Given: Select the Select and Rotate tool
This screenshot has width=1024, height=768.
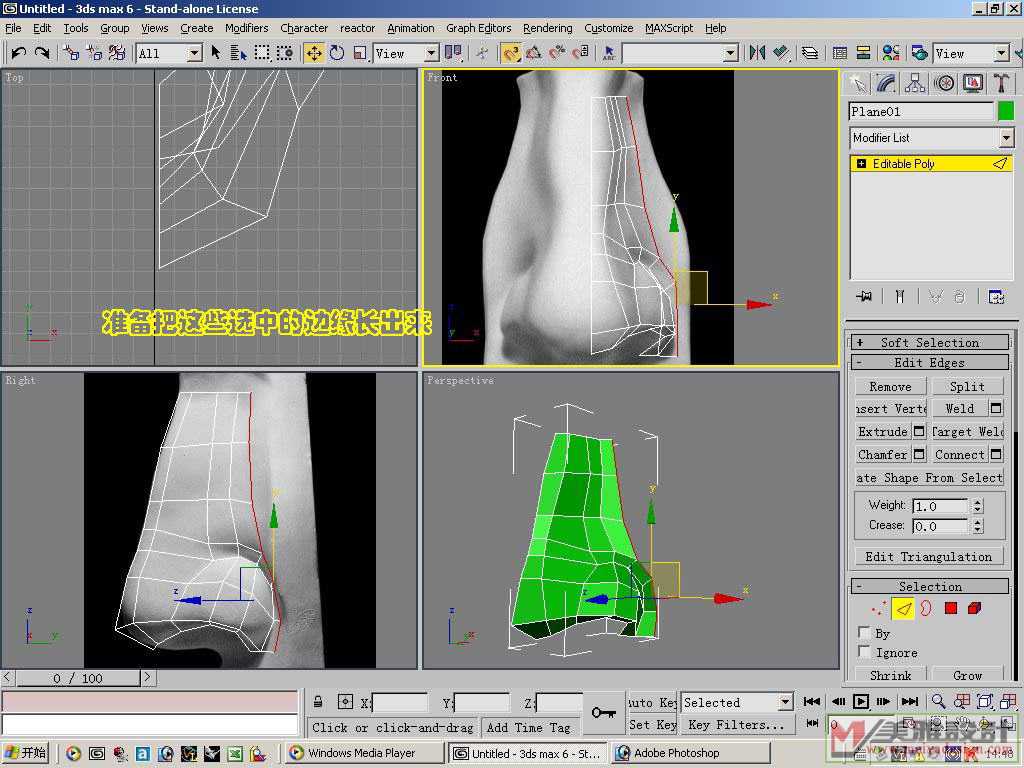Looking at the screenshot, I should click(x=337, y=53).
